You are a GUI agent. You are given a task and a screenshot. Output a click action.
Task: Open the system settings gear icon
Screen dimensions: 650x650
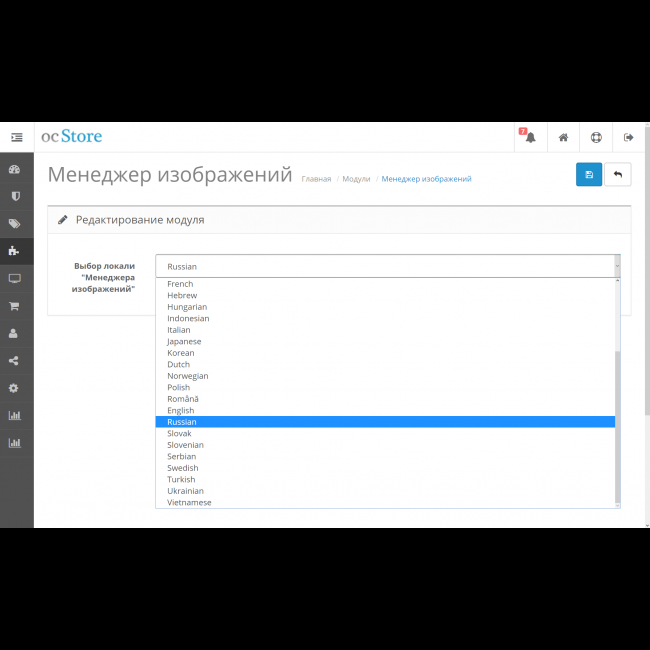(16, 388)
